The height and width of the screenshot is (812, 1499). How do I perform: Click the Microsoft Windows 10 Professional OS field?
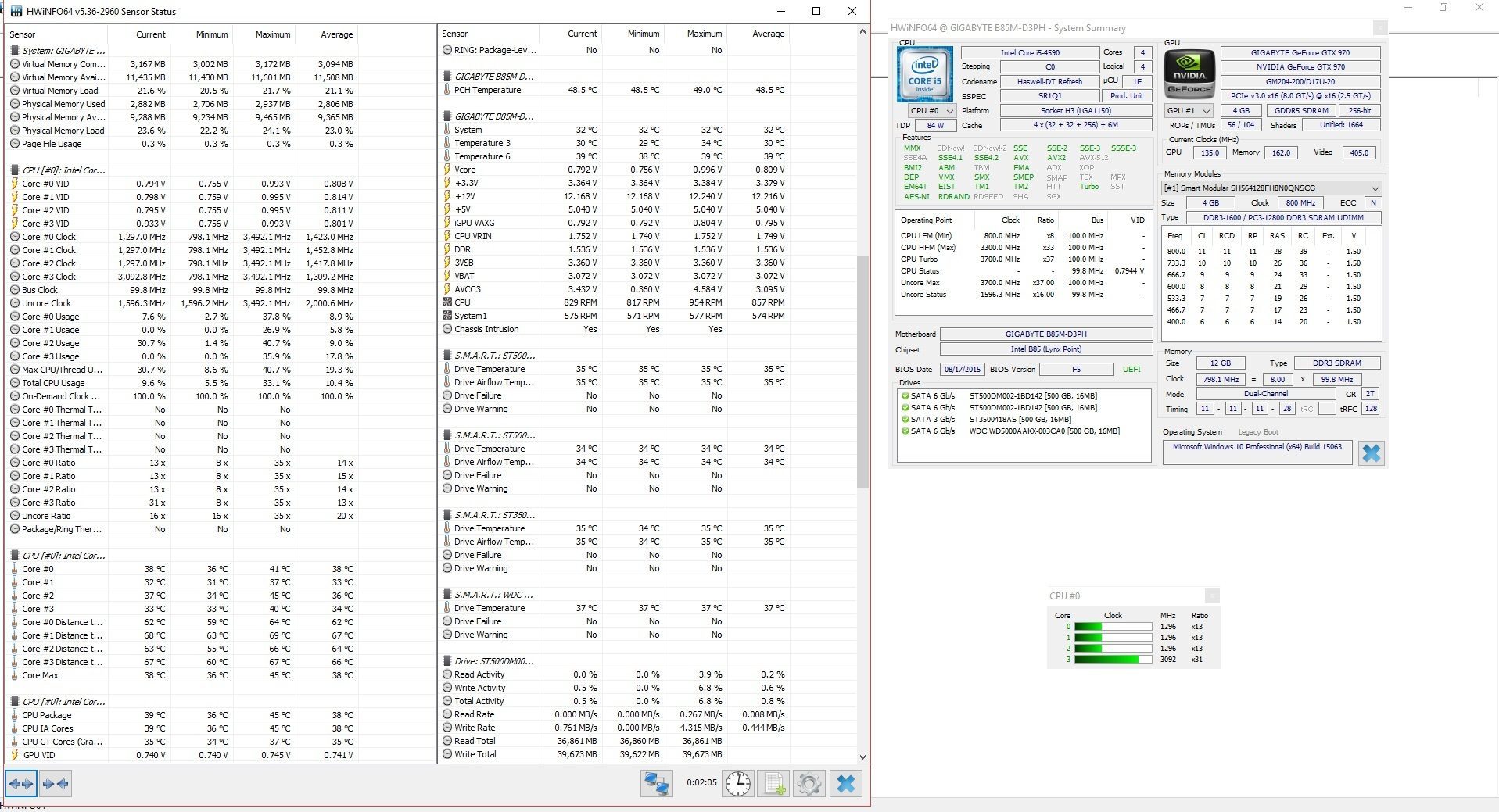point(1257,452)
